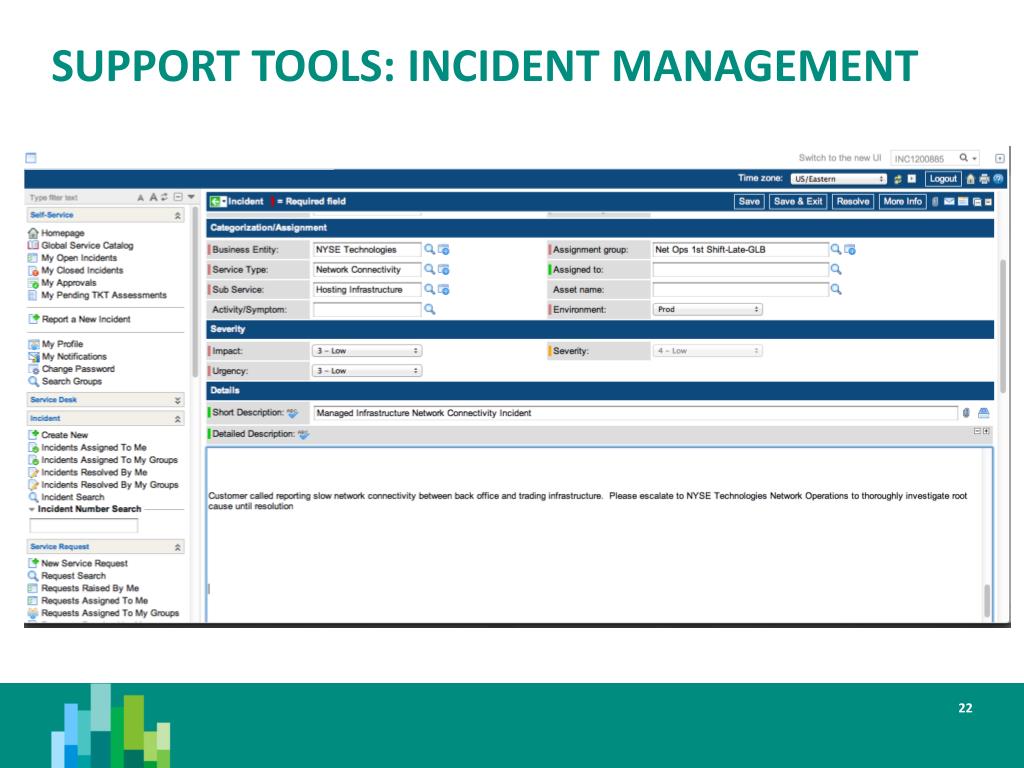Click the magnifier beside Assignment group field

[835, 249]
